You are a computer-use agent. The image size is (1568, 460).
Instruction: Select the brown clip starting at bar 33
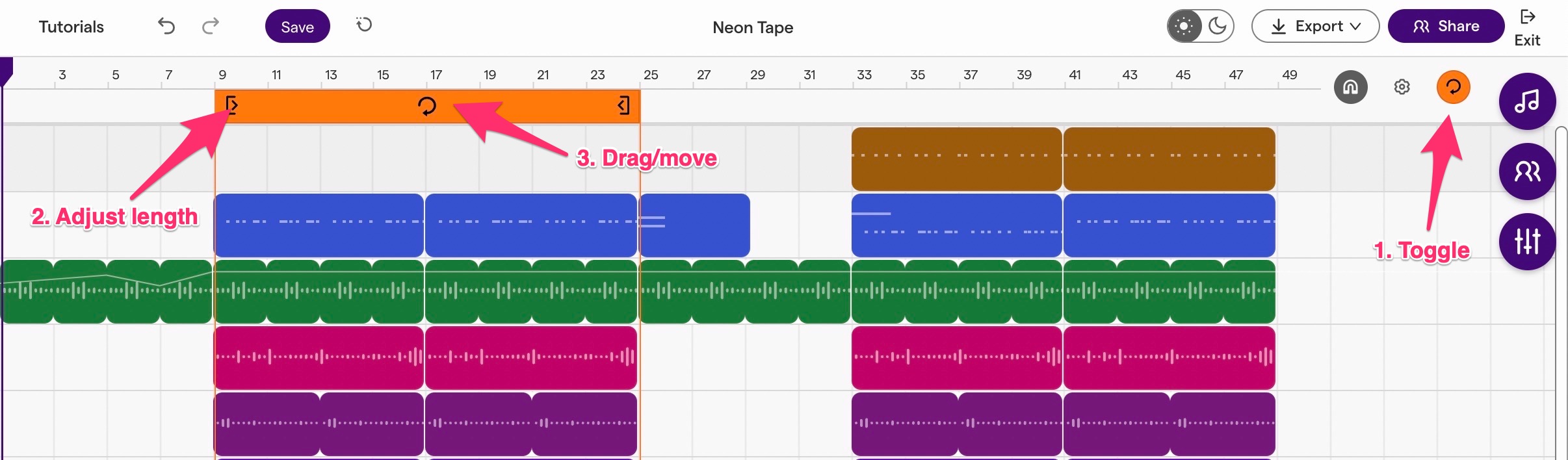[x=956, y=159]
